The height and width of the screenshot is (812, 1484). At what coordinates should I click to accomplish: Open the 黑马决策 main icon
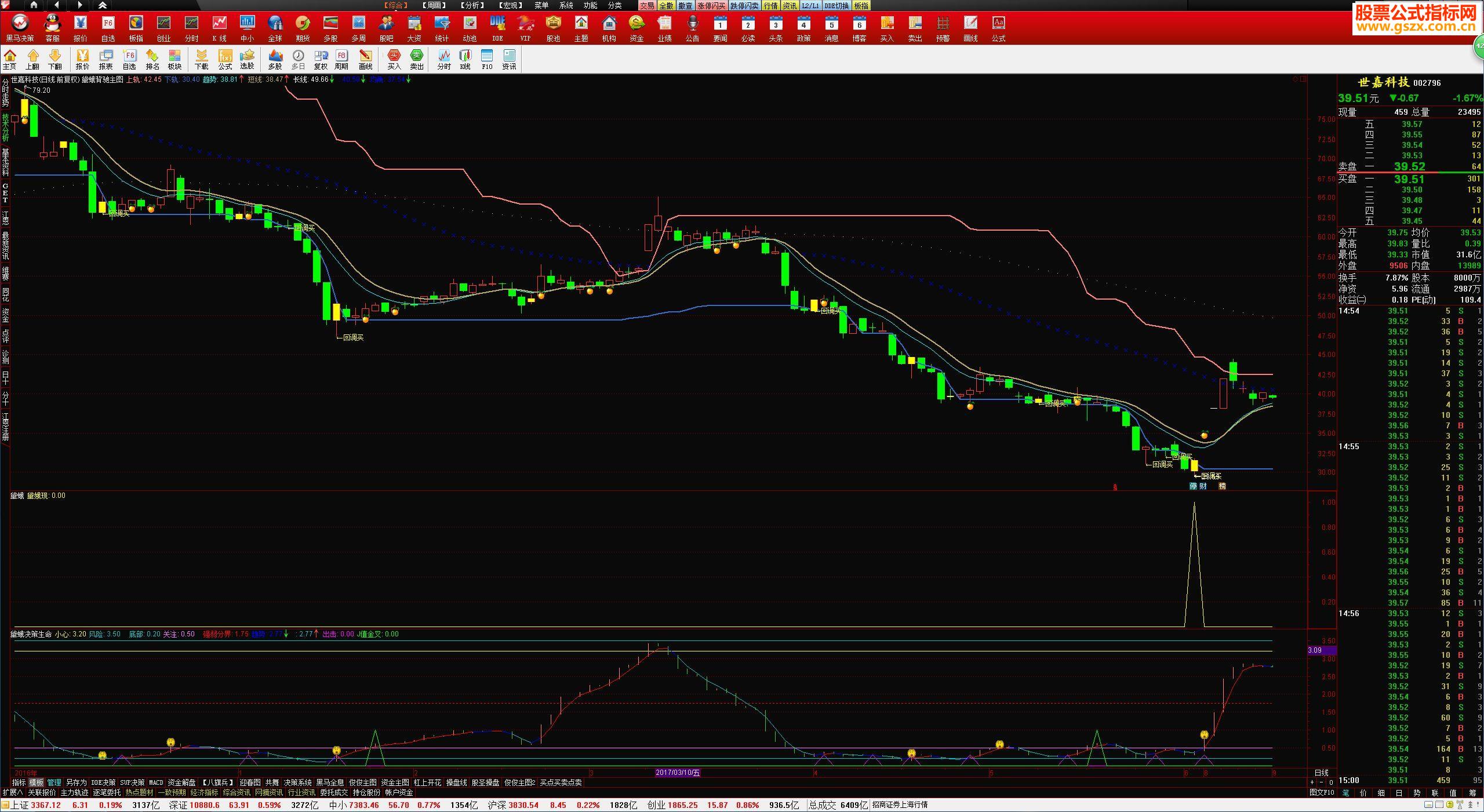[x=20, y=28]
